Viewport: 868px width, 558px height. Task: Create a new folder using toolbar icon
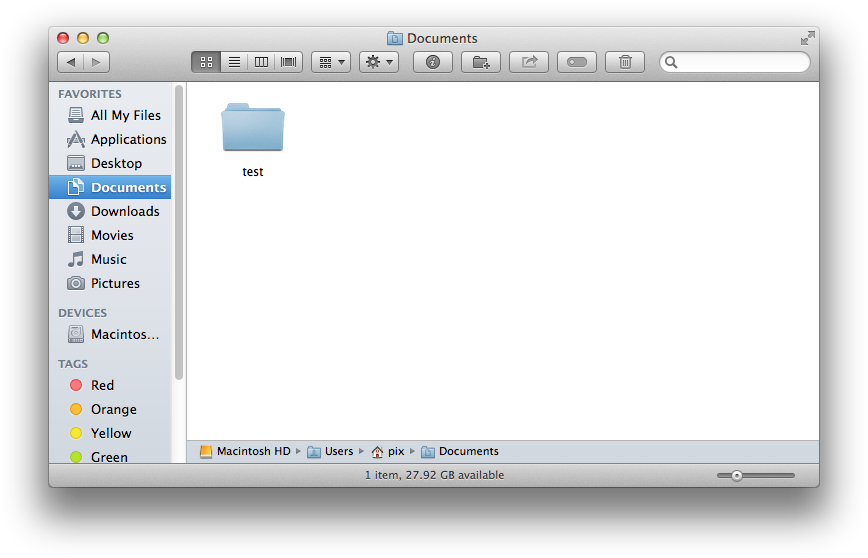(481, 62)
